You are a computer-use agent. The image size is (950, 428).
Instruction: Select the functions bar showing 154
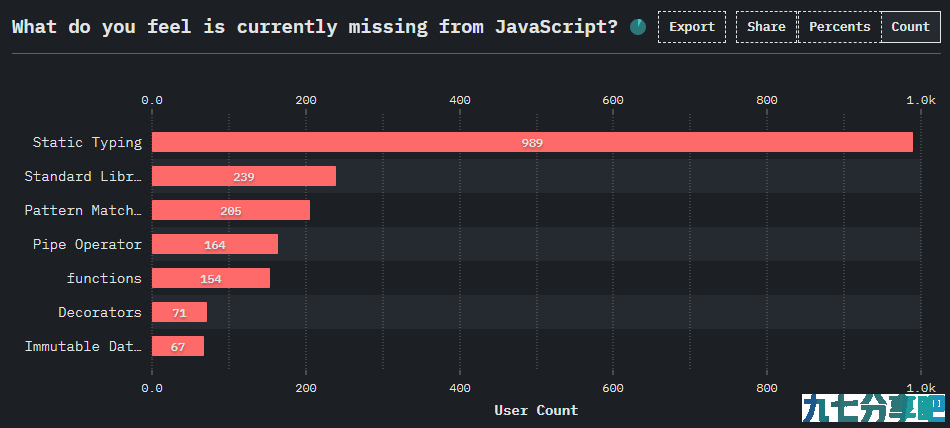(x=211, y=278)
